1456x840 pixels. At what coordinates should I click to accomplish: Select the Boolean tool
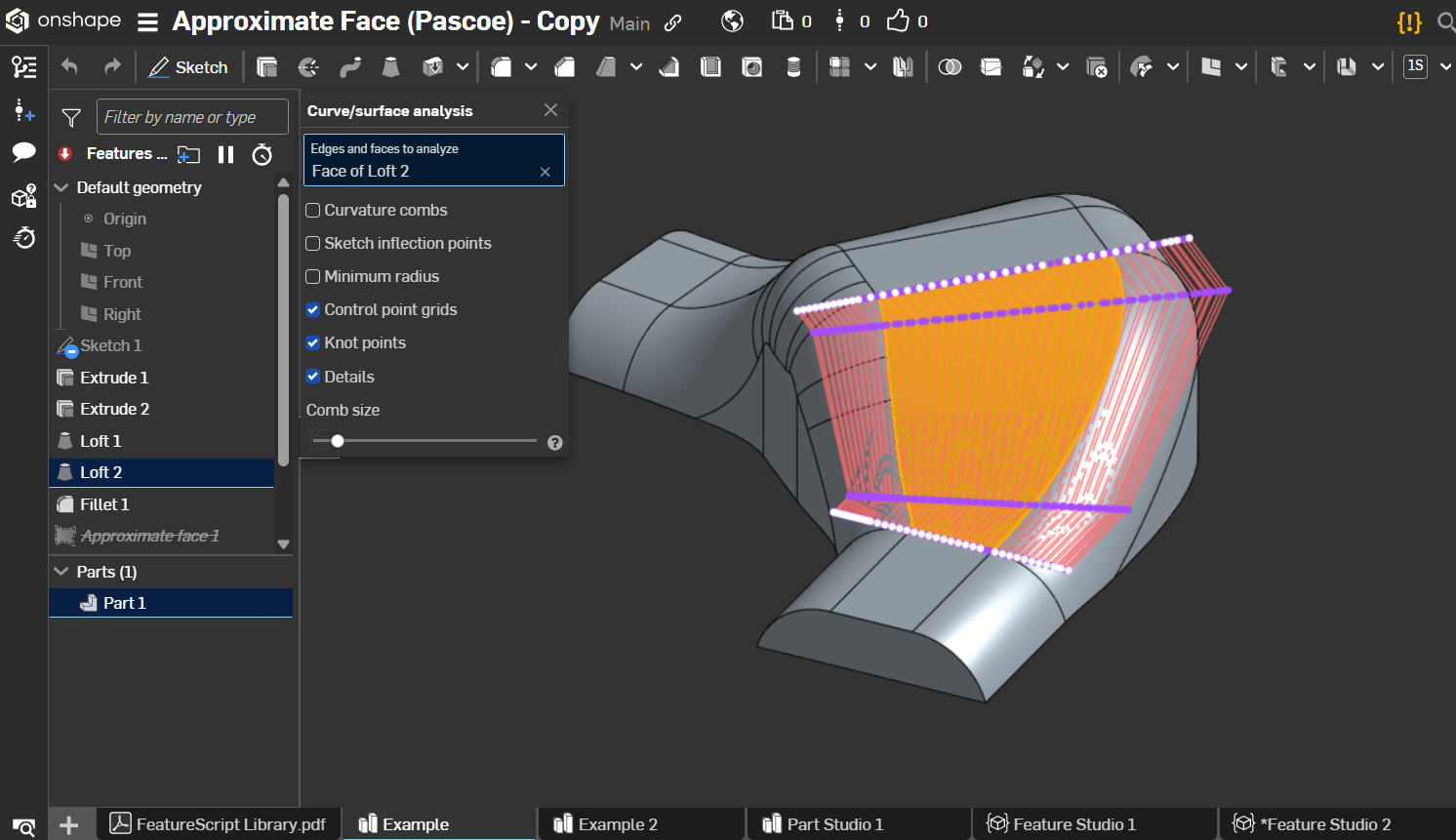[950, 66]
